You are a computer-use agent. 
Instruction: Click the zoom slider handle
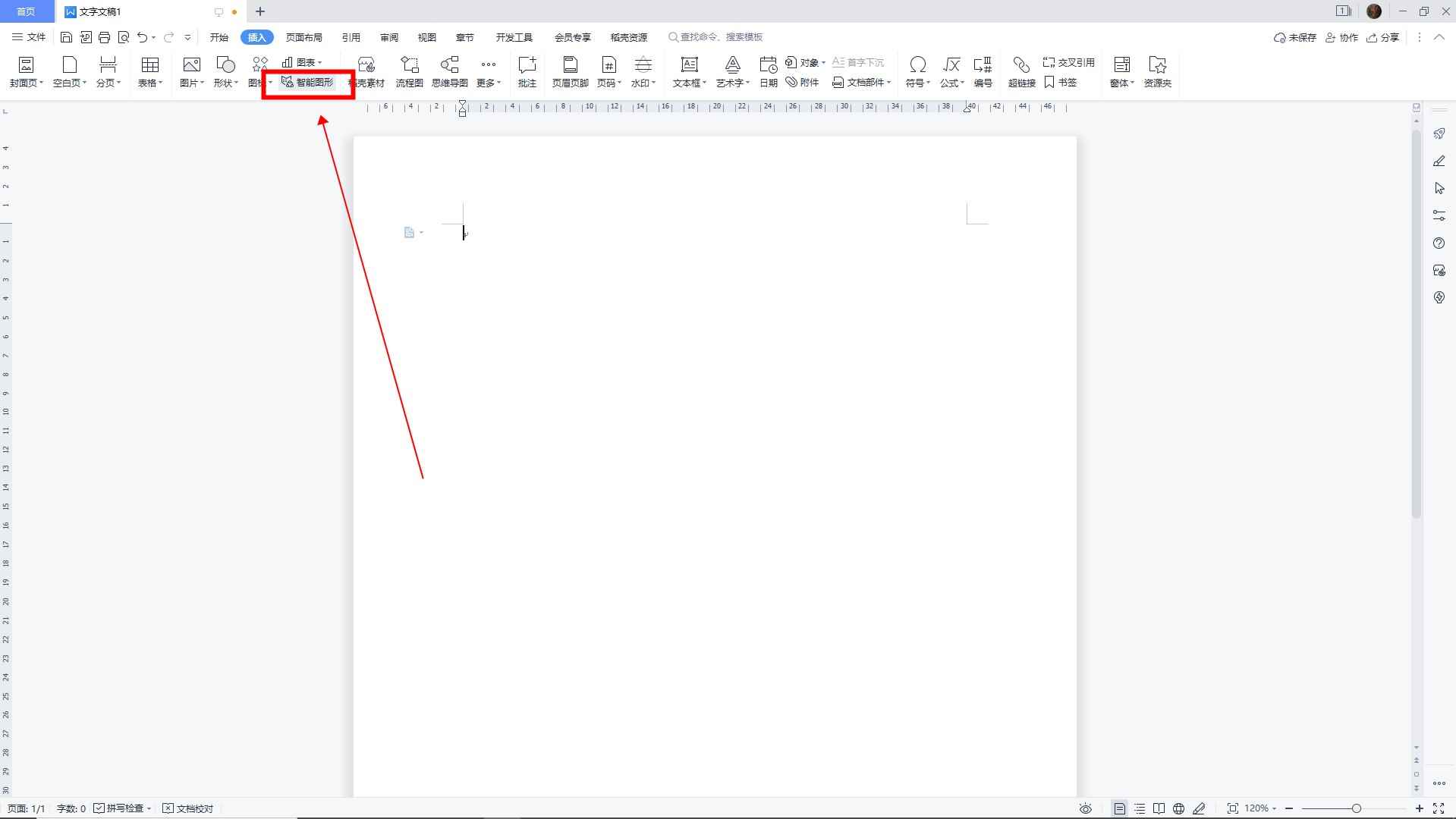(1356, 808)
